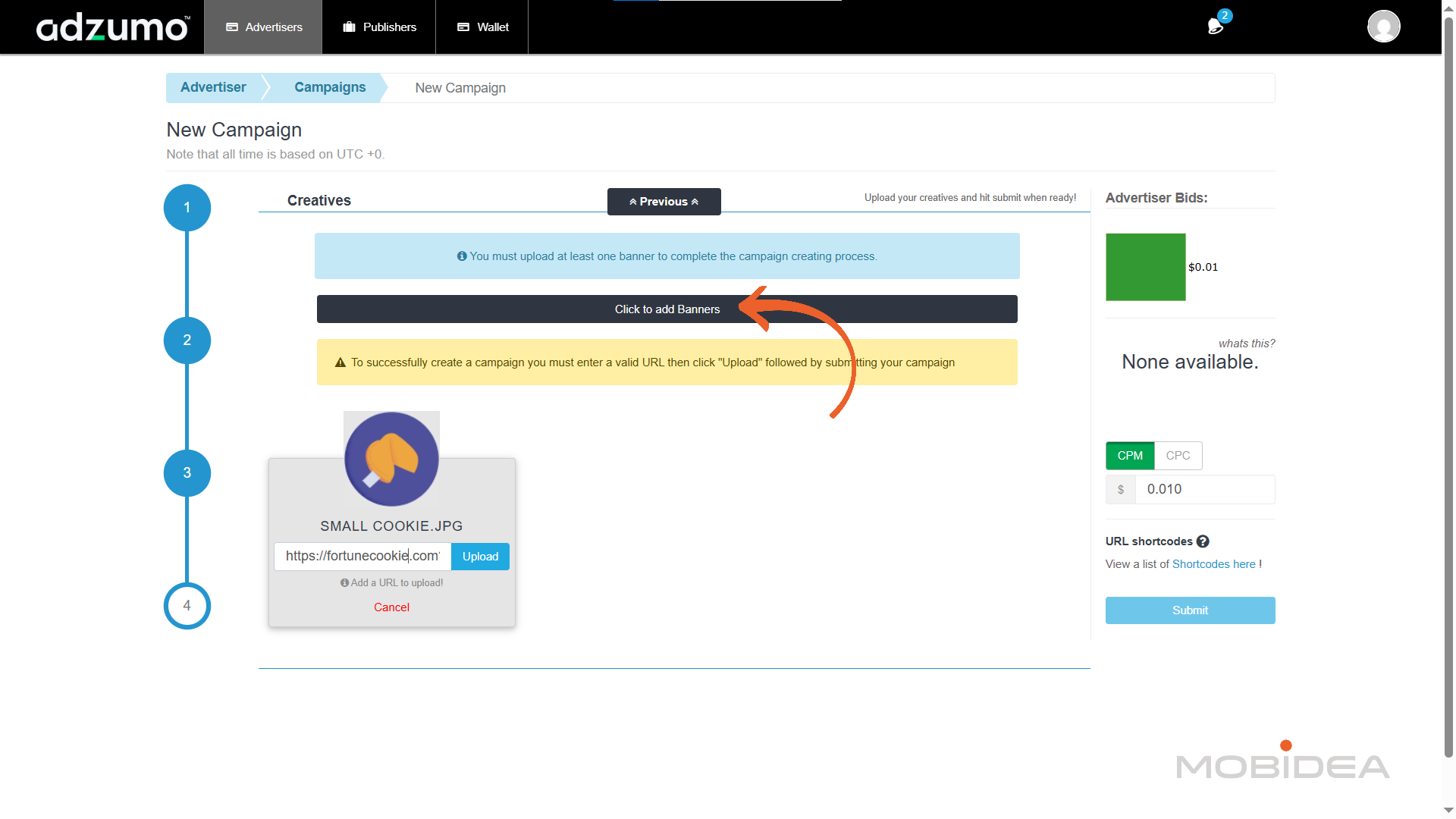Click the Upload button
Viewport: 1456px width, 819px height.
point(480,557)
